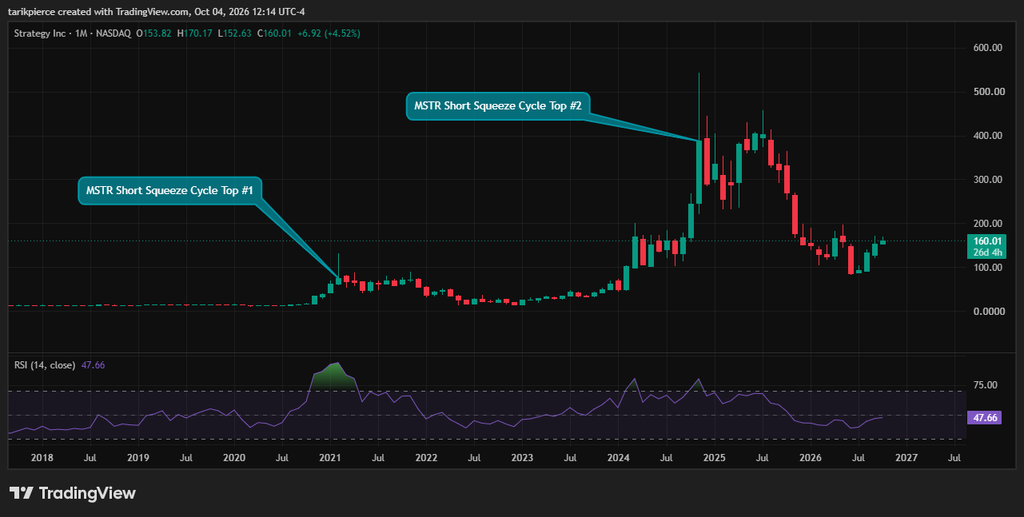Click the 100.00 price axis label
Screen dimensions: 1024x517
click(988, 268)
